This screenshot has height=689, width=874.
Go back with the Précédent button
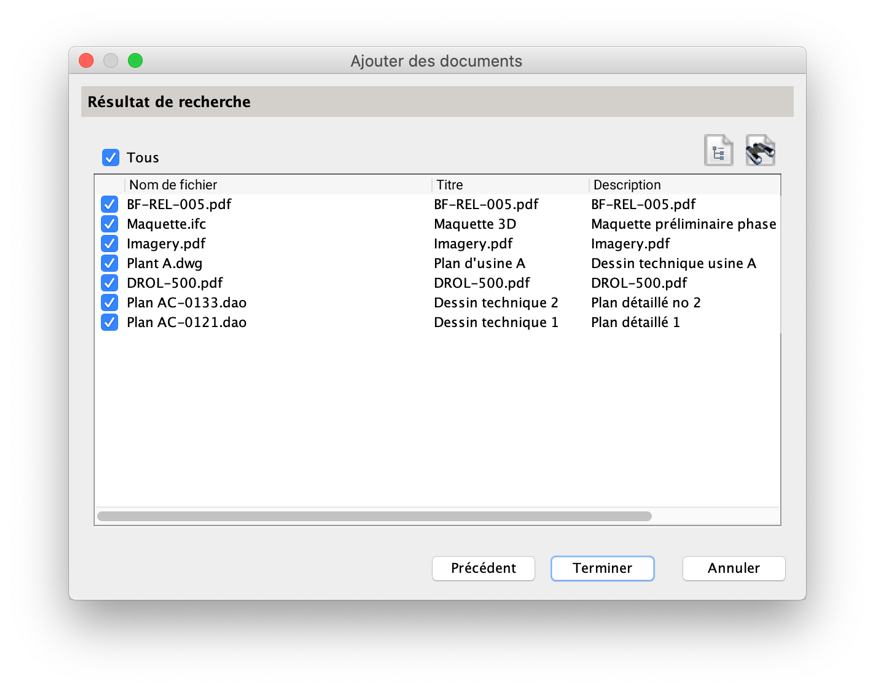[483, 568]
